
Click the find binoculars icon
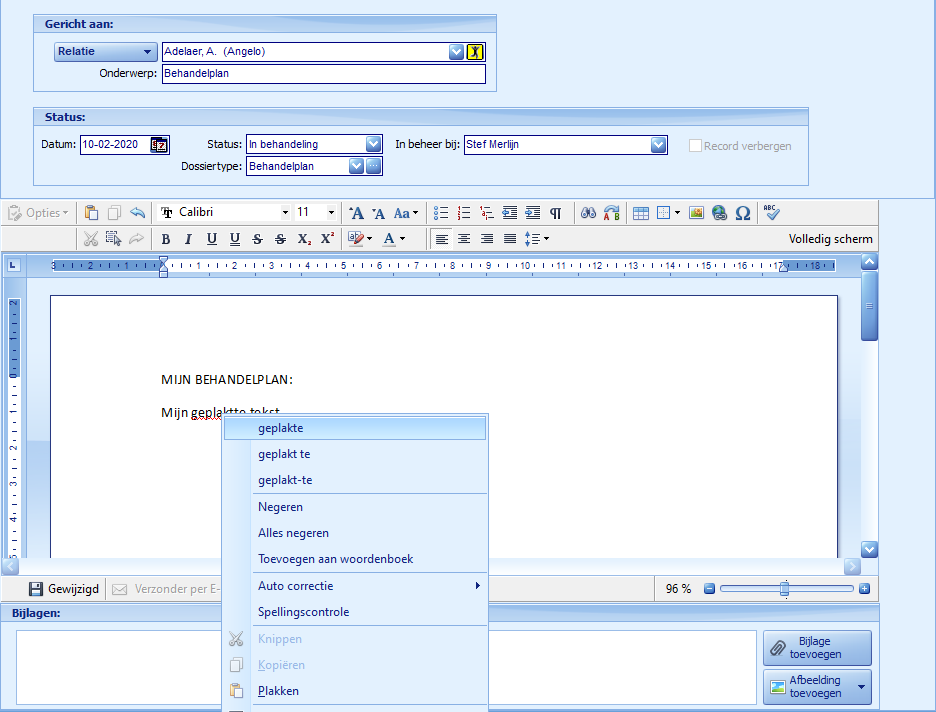(589, 213)
